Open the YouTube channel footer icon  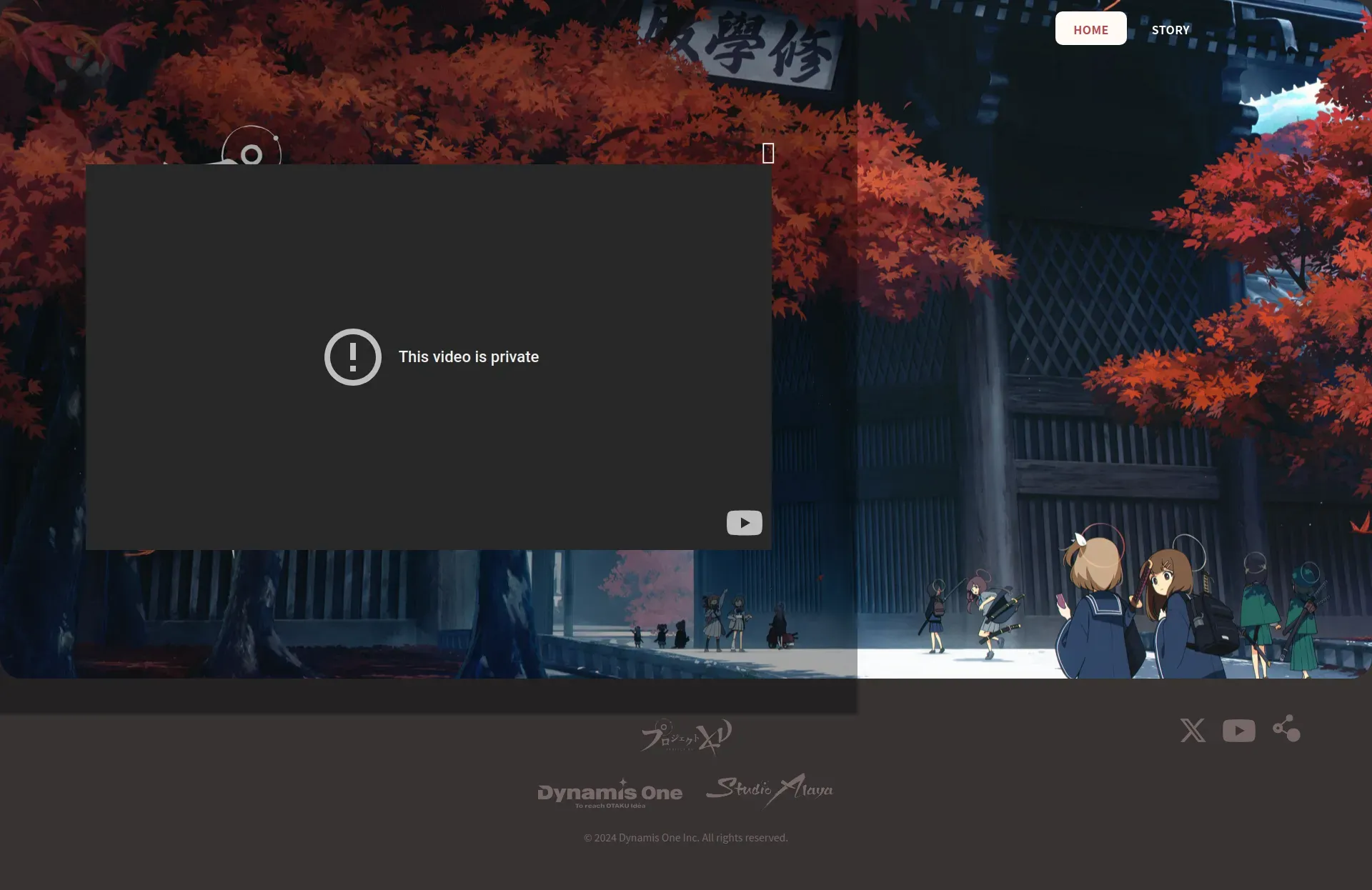pos(1238,731)
